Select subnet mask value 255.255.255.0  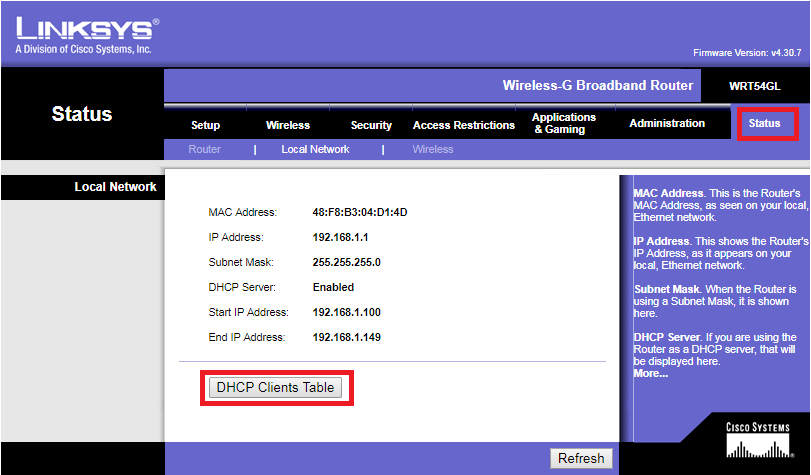pos(347,262)
